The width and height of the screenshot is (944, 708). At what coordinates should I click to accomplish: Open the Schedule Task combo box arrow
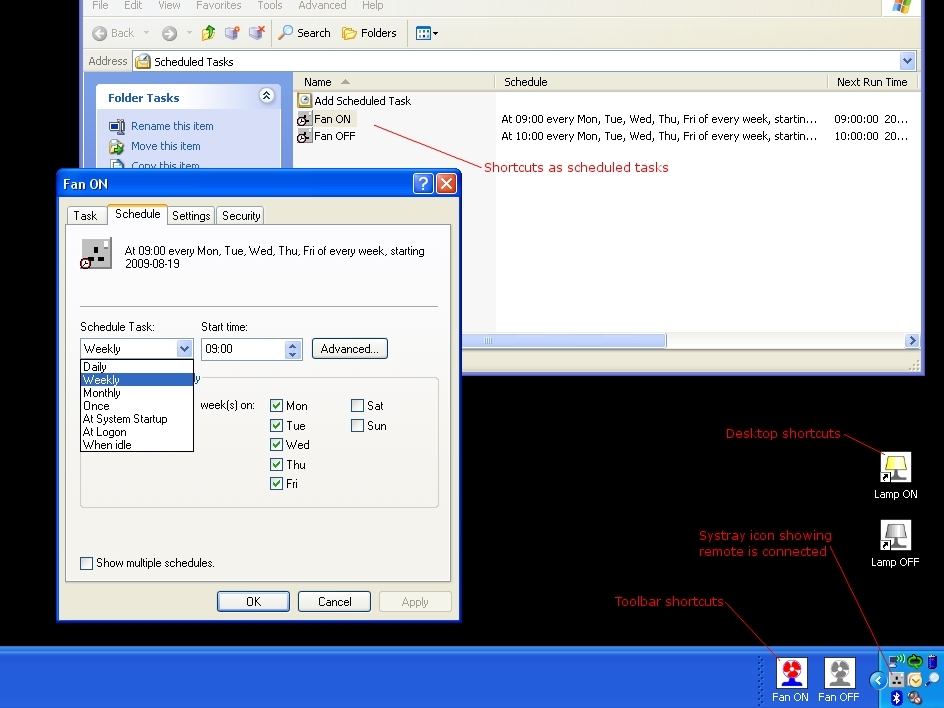(x=184, y=349)
